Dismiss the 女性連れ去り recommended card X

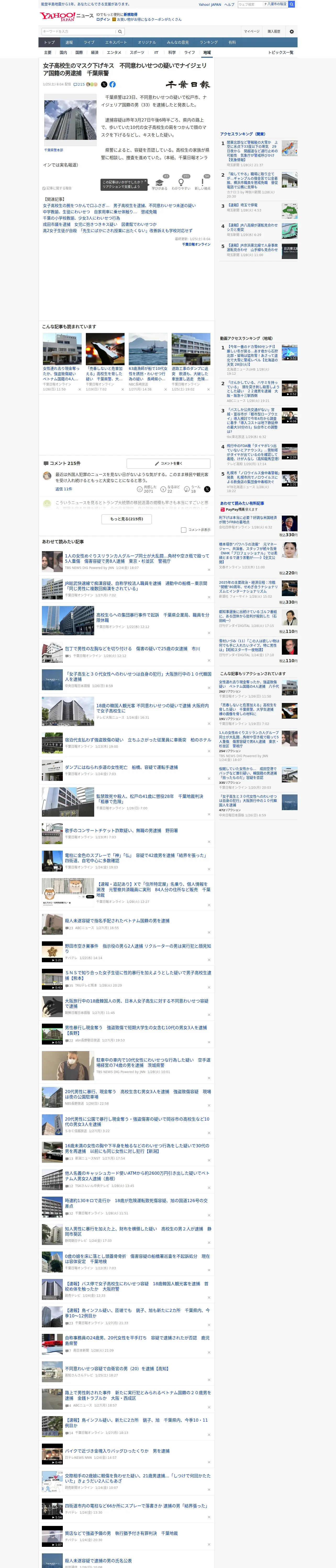pos(80,390)
